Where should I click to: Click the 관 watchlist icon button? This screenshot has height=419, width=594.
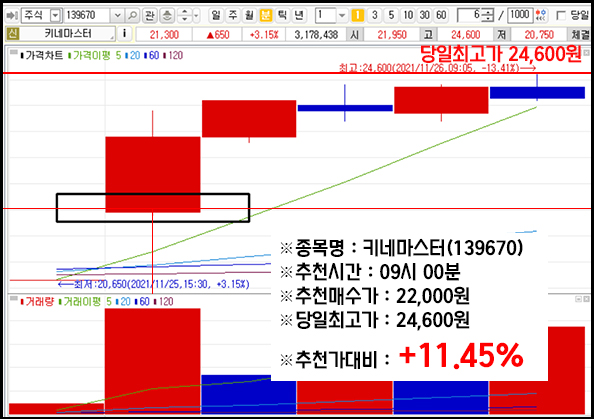pyautogui.click(x=150, y=15)
